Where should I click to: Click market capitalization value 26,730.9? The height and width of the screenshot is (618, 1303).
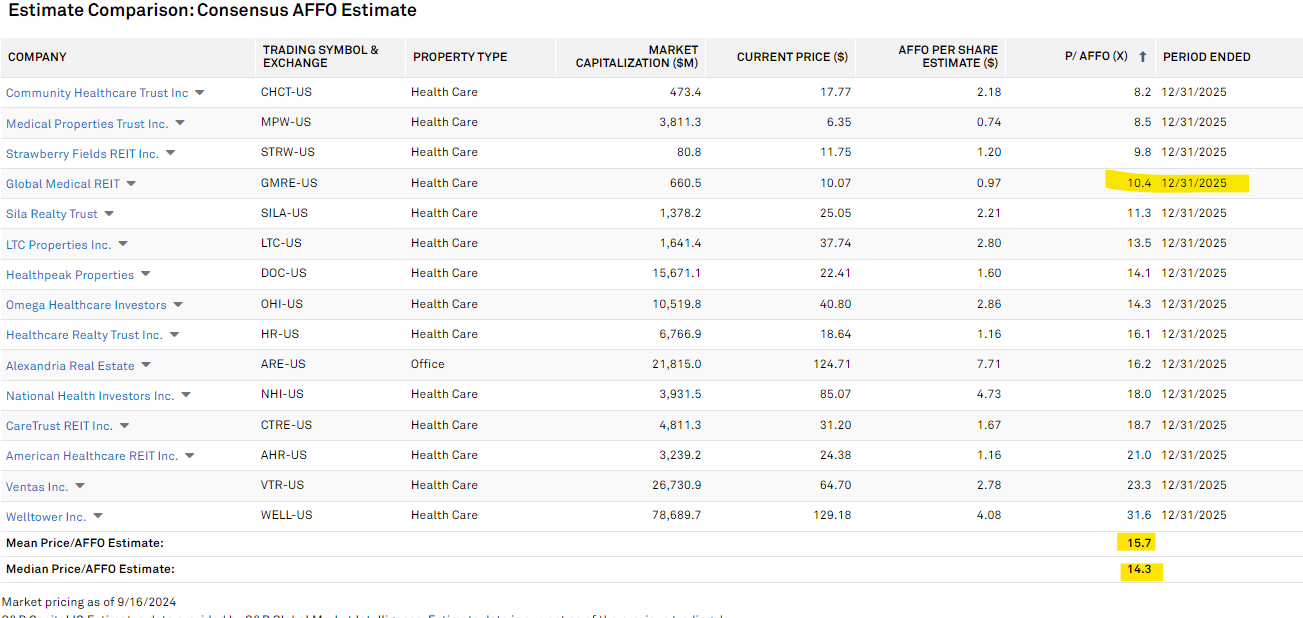tap(677, 485)
